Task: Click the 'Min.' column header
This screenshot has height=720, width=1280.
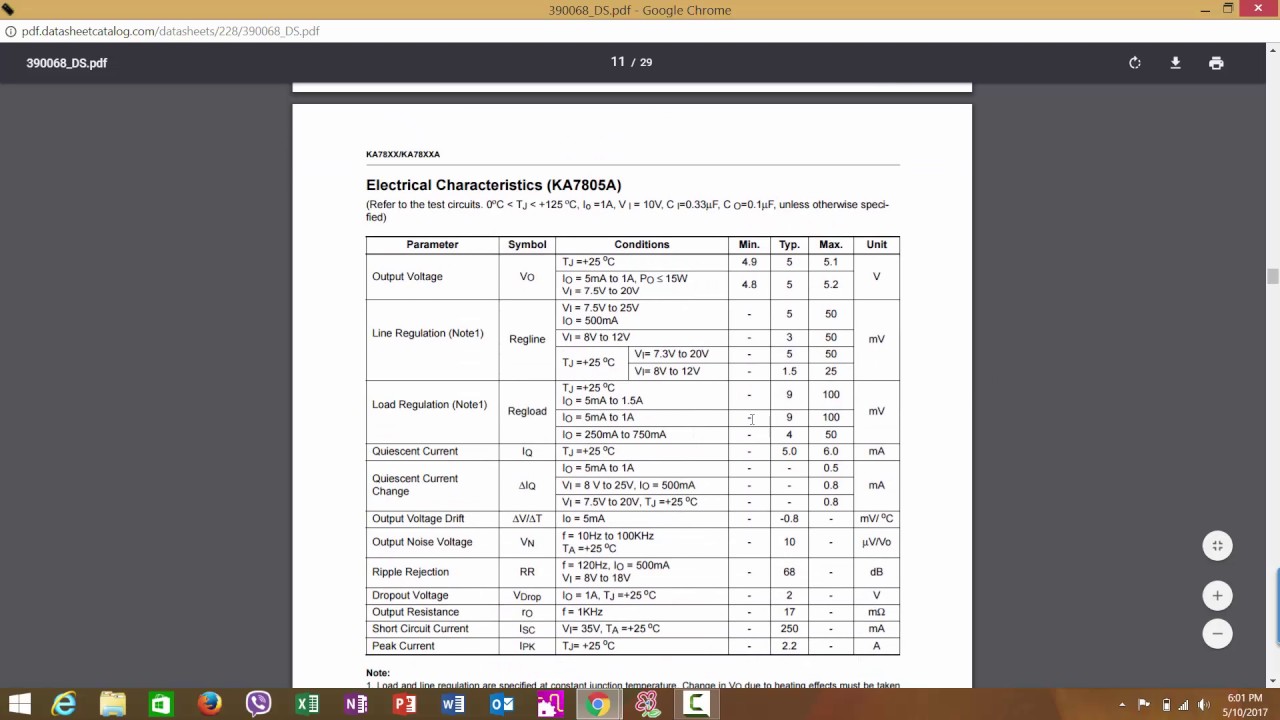Action: point(749,244)
